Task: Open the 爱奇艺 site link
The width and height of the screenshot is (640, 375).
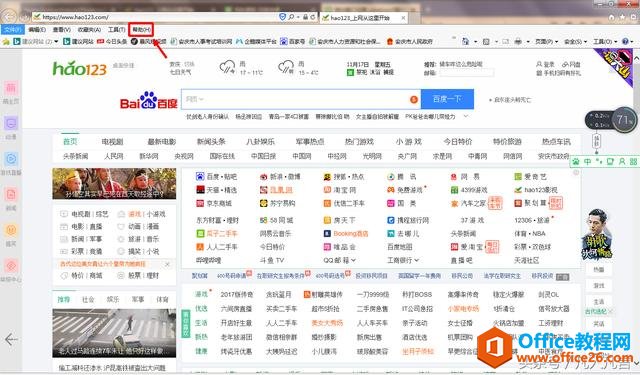Action: 531,177
